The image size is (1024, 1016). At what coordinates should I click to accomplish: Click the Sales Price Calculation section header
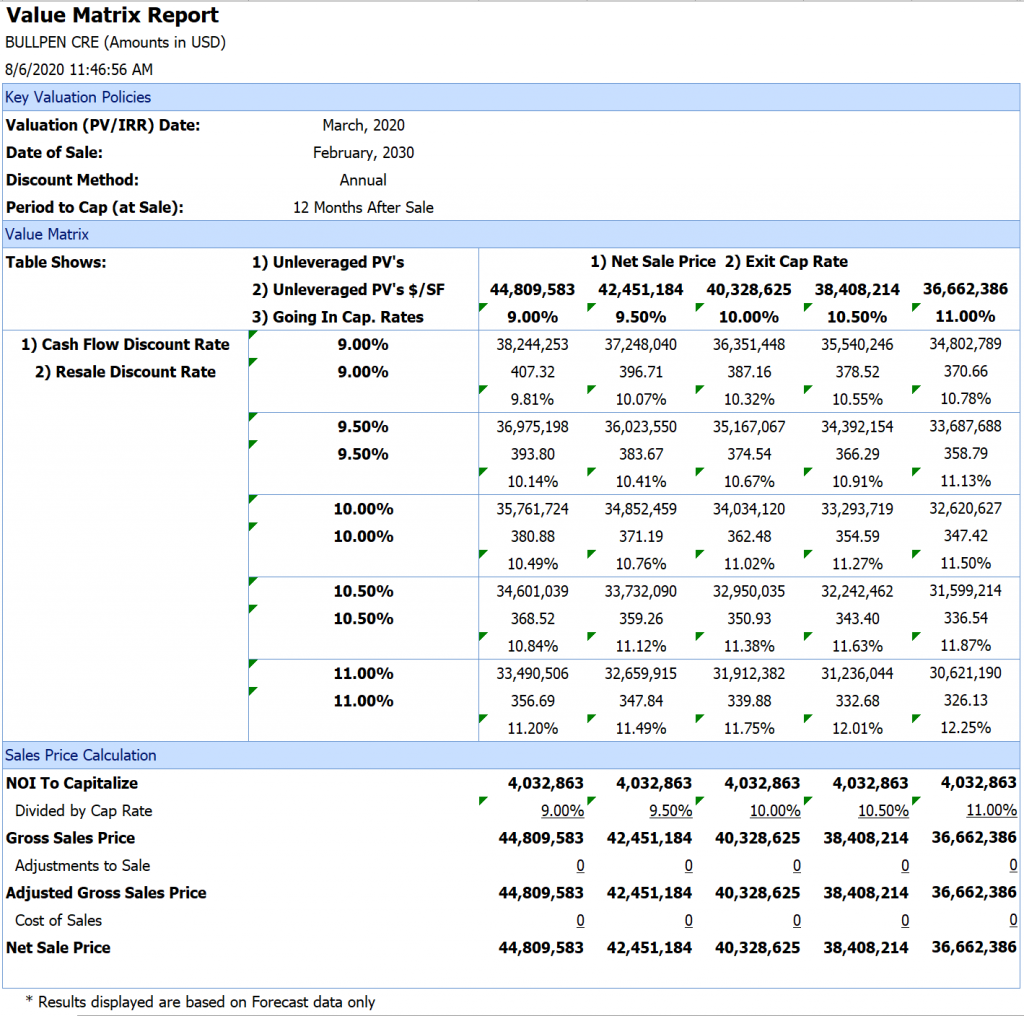511,755
